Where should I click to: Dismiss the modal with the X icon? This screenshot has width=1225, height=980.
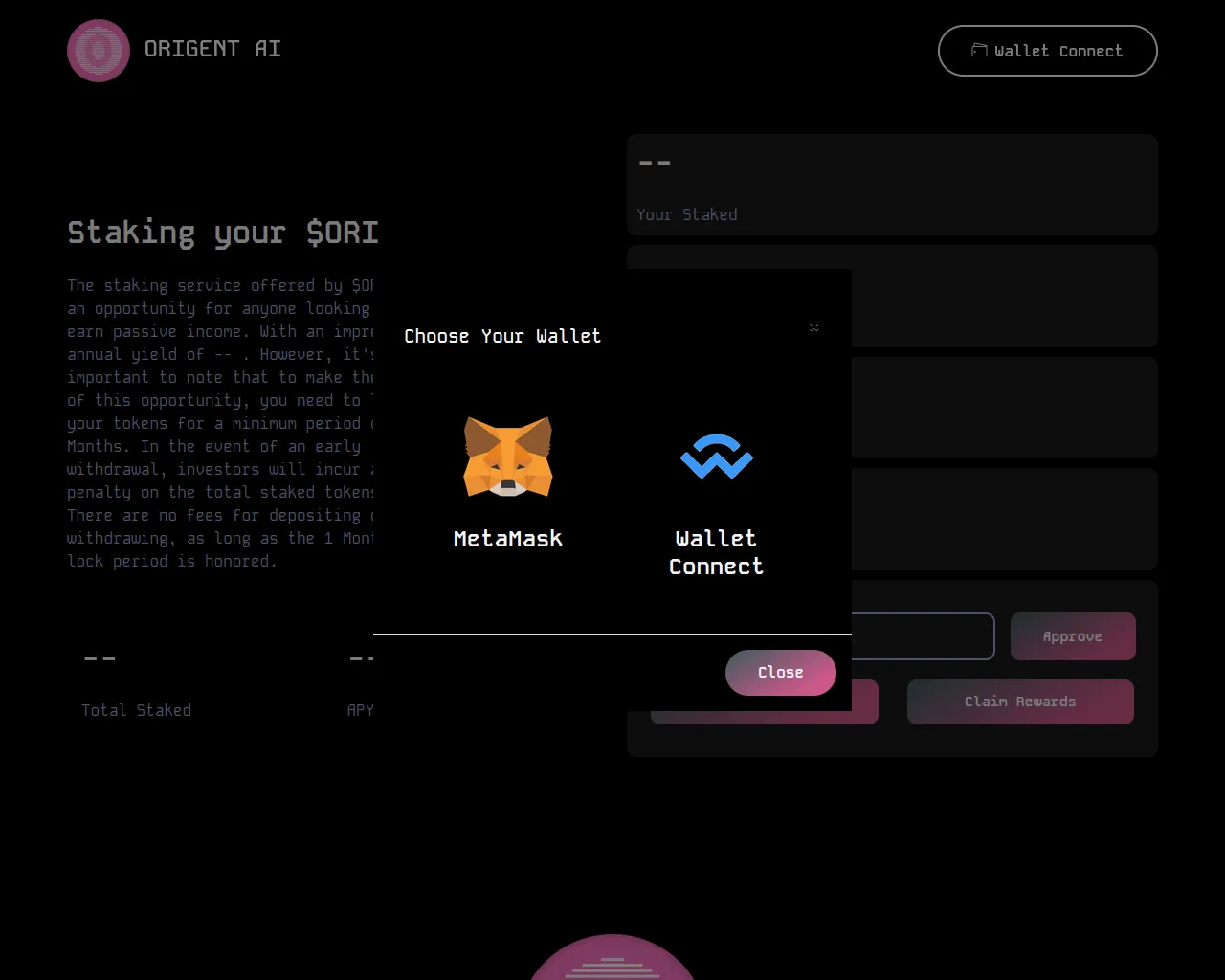pyautogui.click(x=813, y=328)
